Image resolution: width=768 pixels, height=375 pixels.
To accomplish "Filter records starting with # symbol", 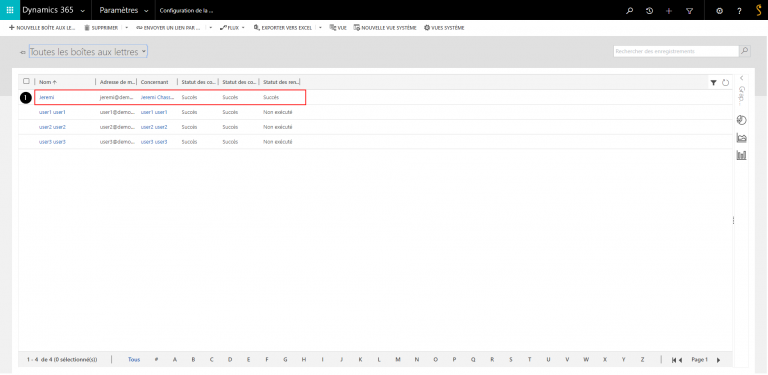I will pos(156,360).
